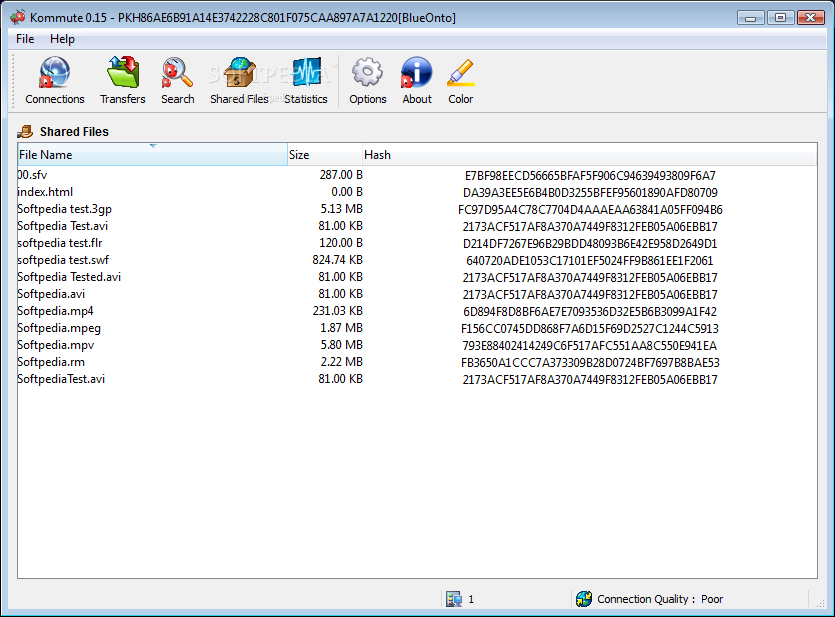
Task: Maximize the Kommute window
Action: [x=780, y=18]
